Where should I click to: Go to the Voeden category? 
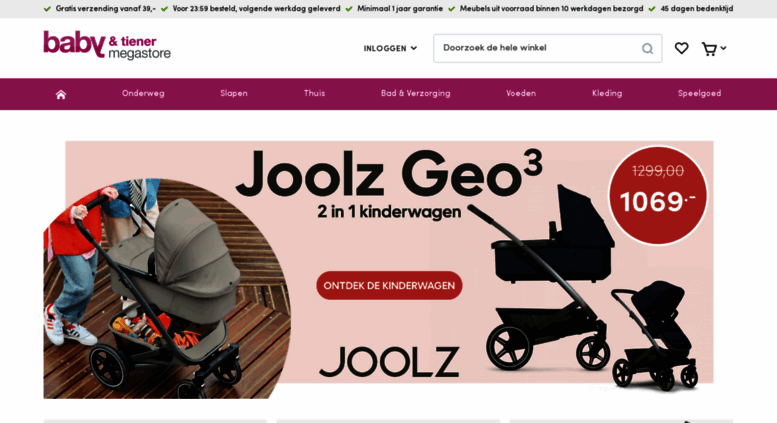coord(521,93)
